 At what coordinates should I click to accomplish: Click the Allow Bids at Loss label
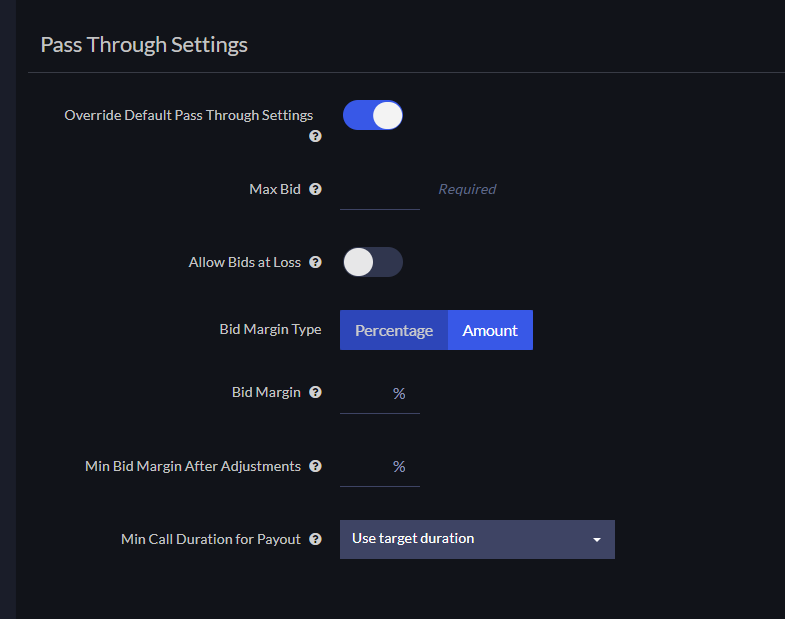pyautogui.click(x=245, y=262)
